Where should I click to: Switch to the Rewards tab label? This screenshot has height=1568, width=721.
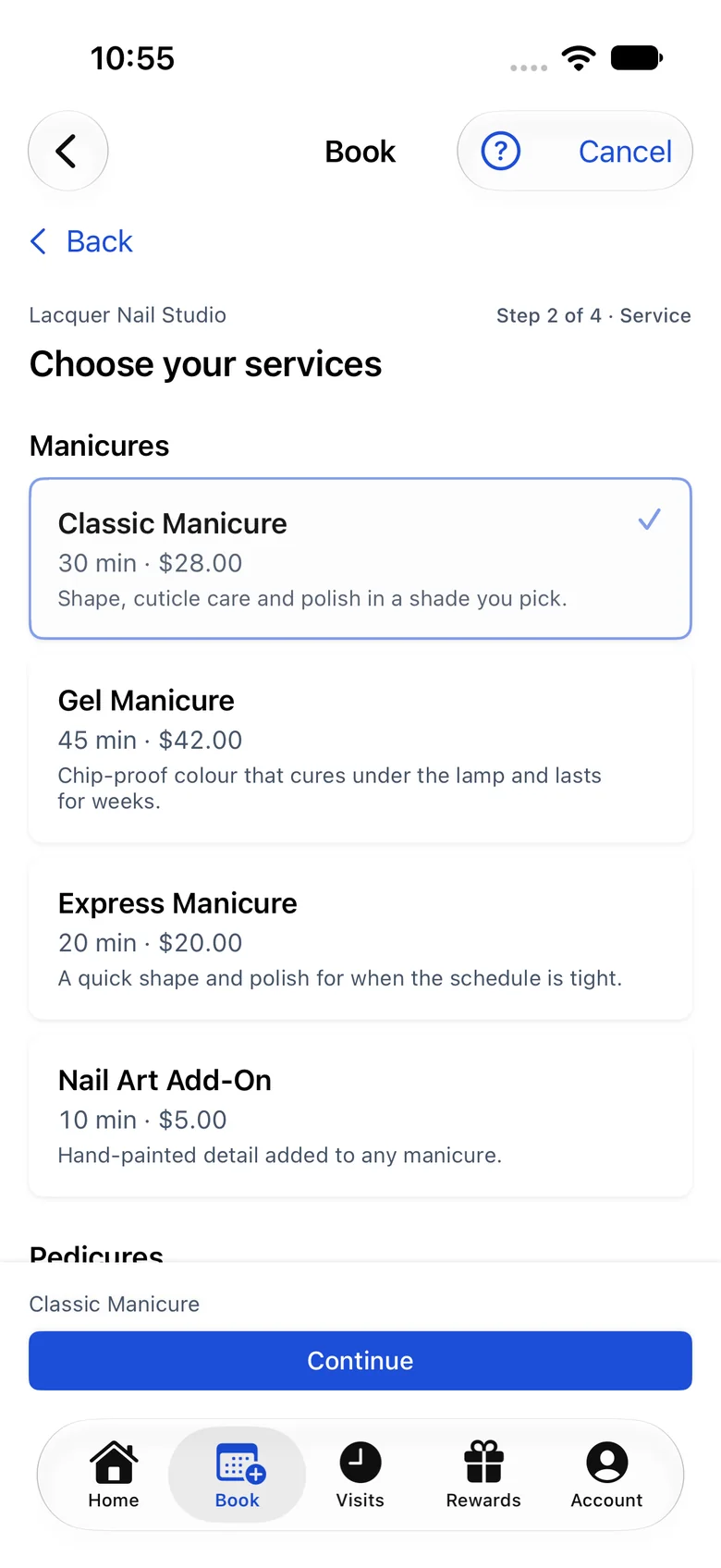[483, 1501]
